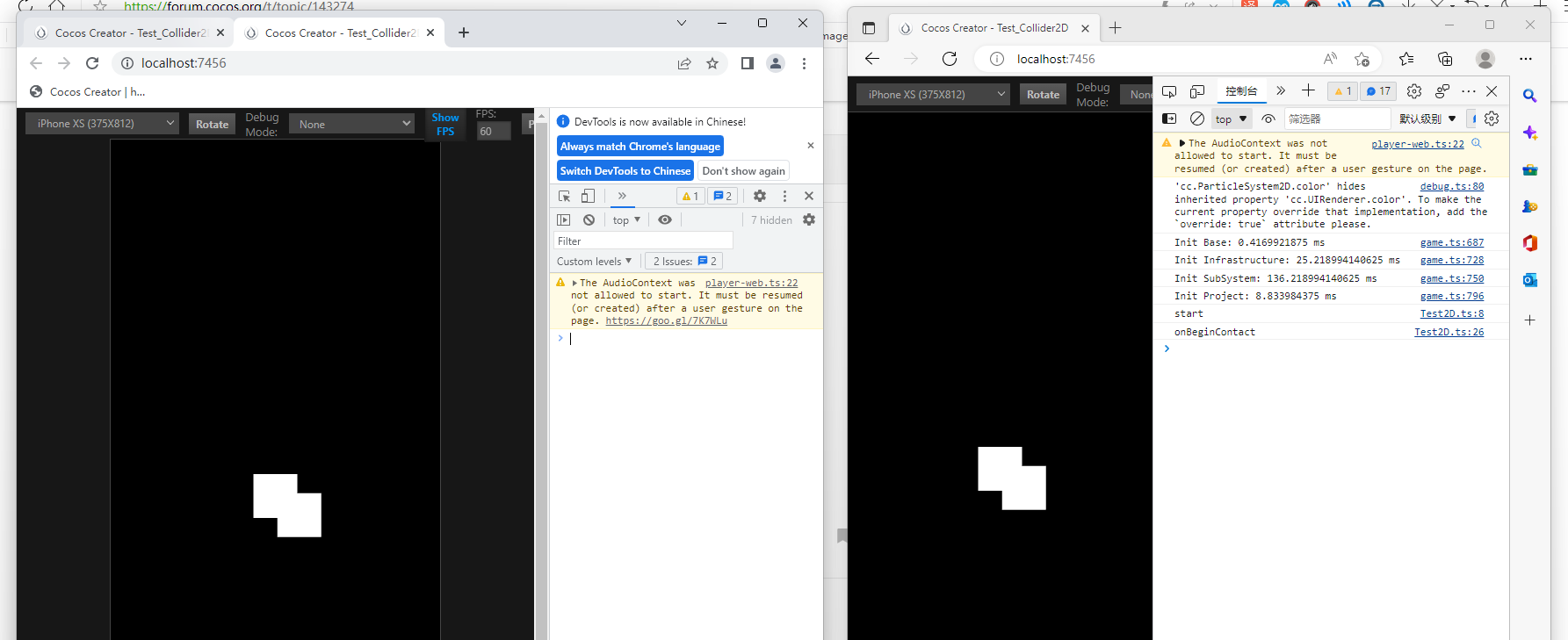This screenshot has height=640, width=1568.
Task: Focus the Filter field in Chrome console
Action: 643,241
